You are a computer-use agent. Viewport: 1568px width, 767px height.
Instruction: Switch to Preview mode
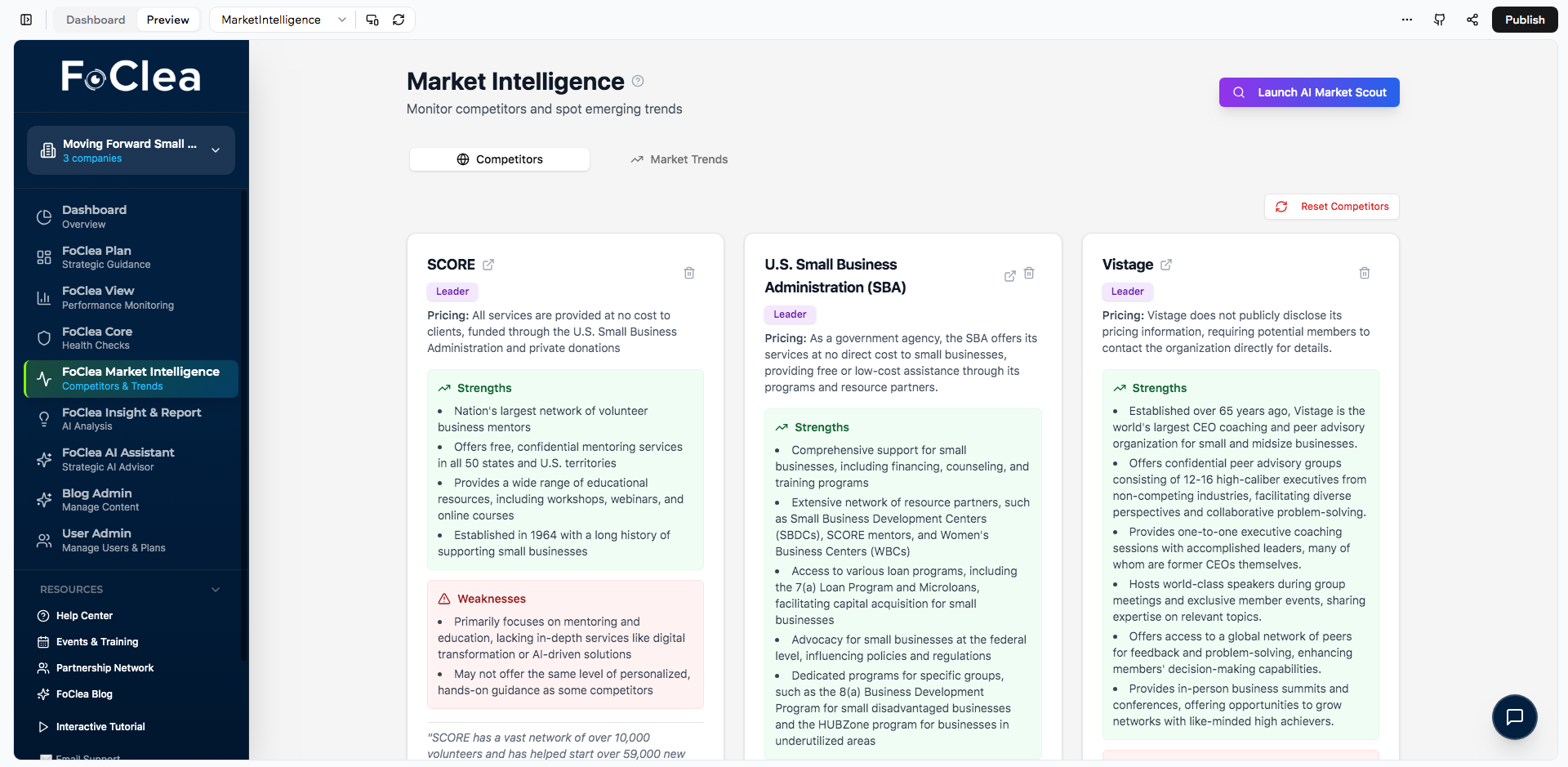(x=167, y=20)
